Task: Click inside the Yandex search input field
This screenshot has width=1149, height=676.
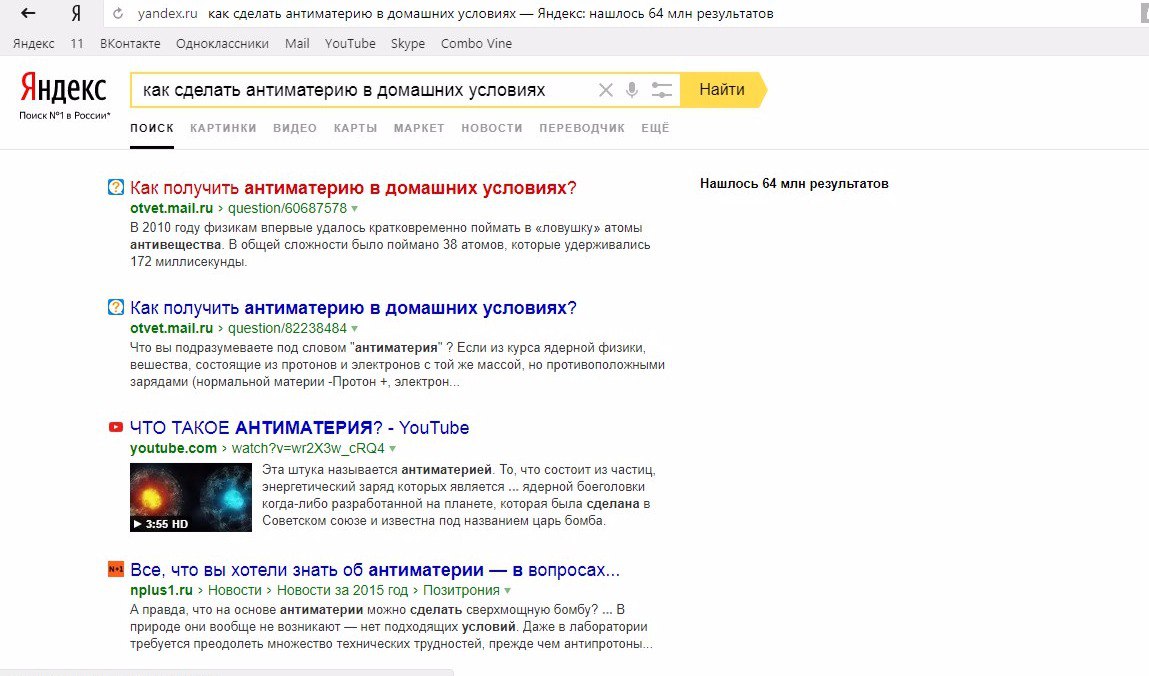Action: coord(360,90)
